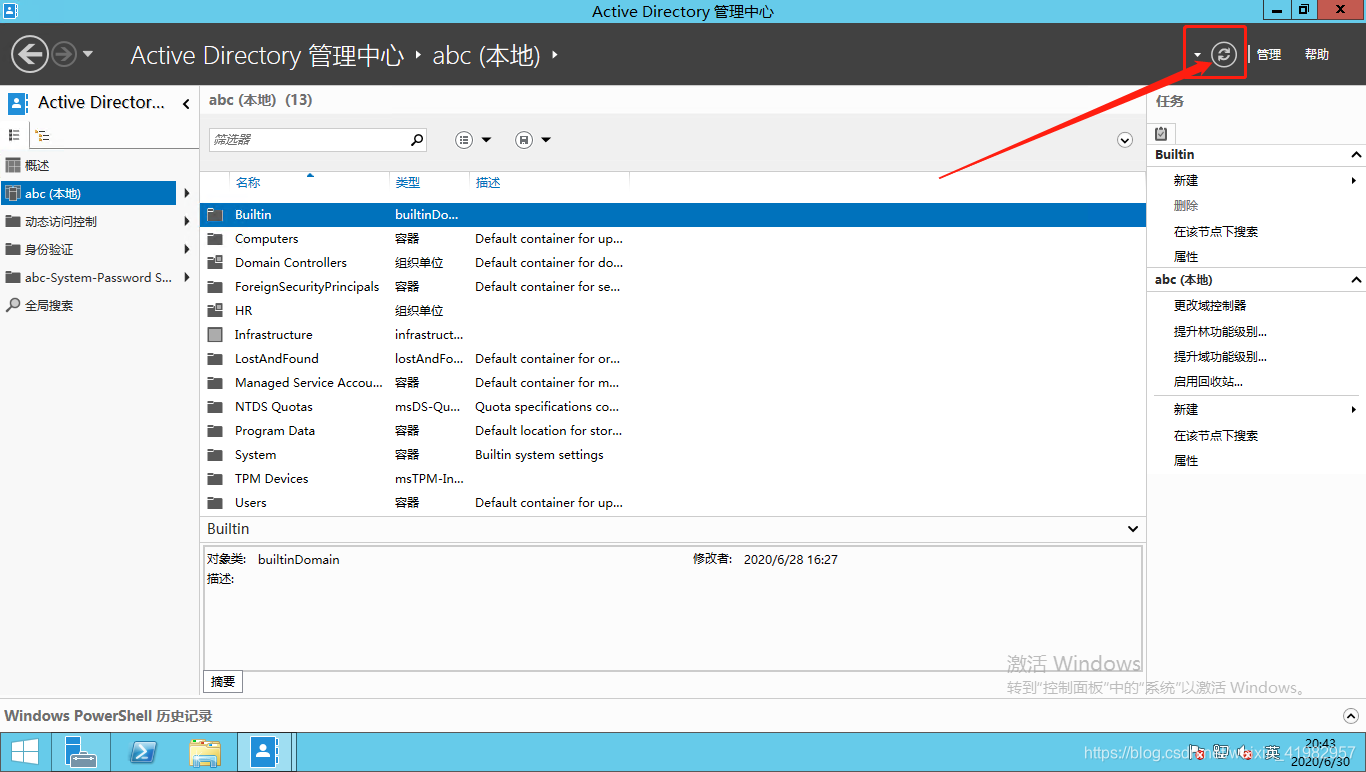The image size is (1366, 772).
Task: Sort by the 类型 column header
Action: [x=408, y=183]
